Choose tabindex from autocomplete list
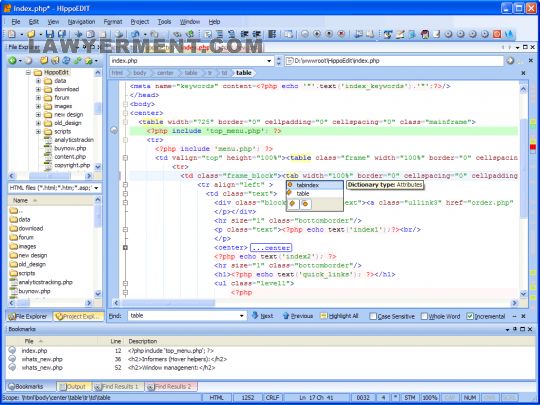 click(x=314, y=185)
